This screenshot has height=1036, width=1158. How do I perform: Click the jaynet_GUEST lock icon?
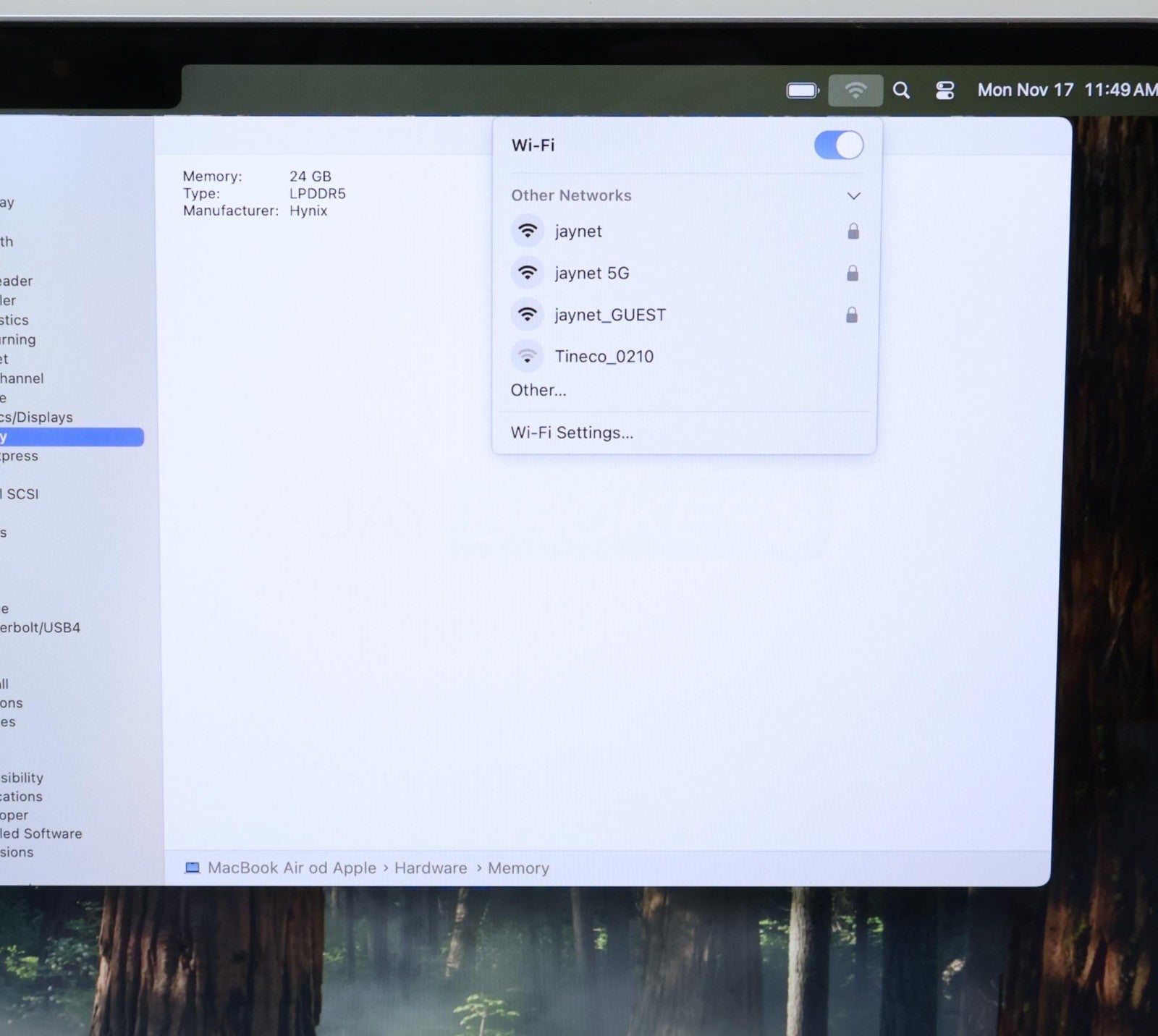coord(852,315)
